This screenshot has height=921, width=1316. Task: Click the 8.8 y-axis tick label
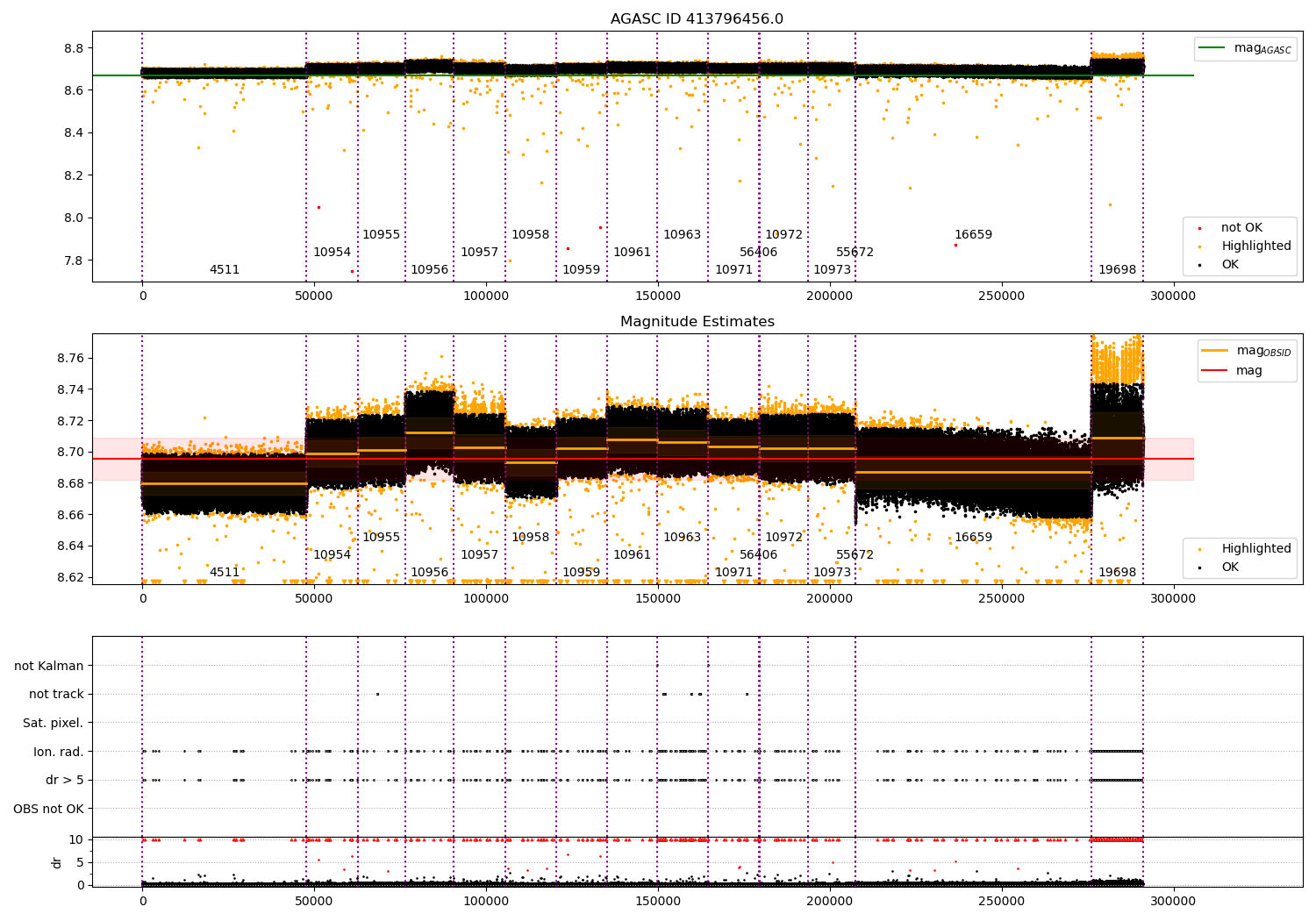[74, 48]
